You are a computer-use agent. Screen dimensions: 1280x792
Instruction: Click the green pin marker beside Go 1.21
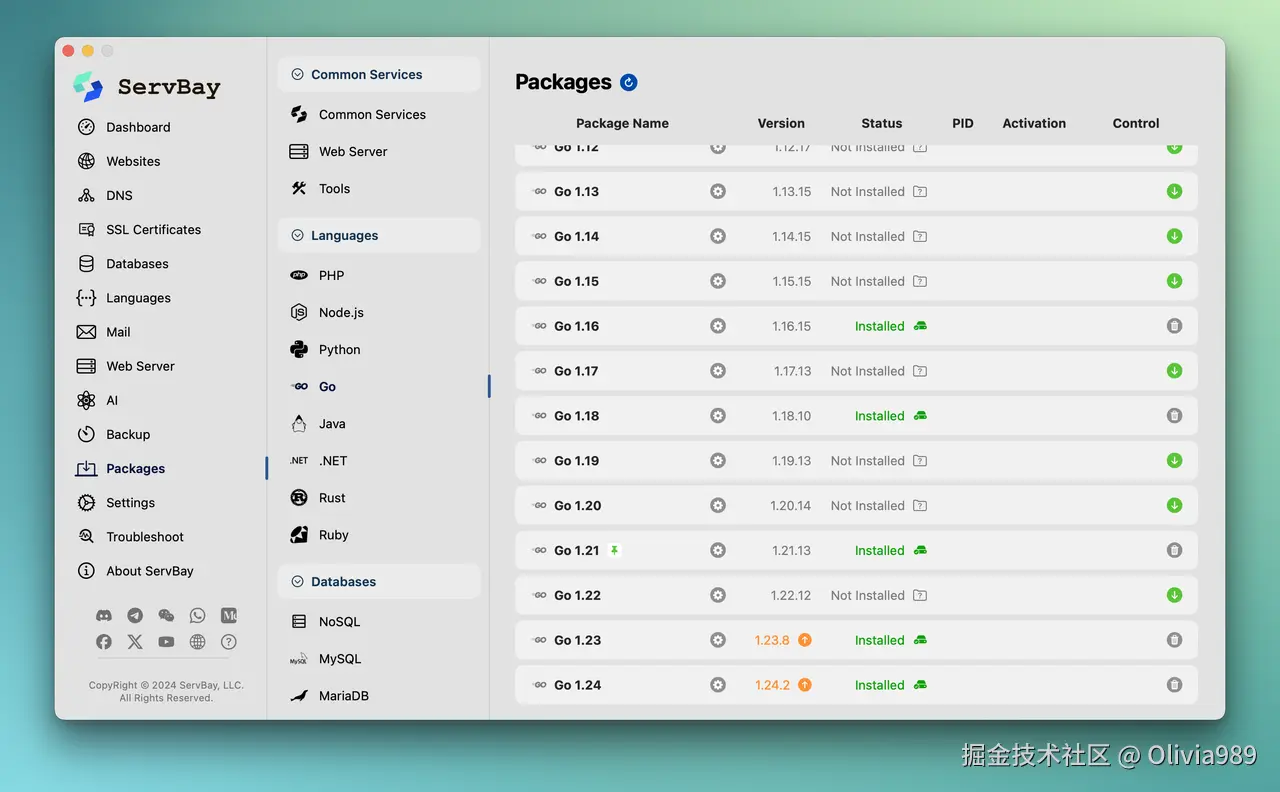click(x=615, y=550)
